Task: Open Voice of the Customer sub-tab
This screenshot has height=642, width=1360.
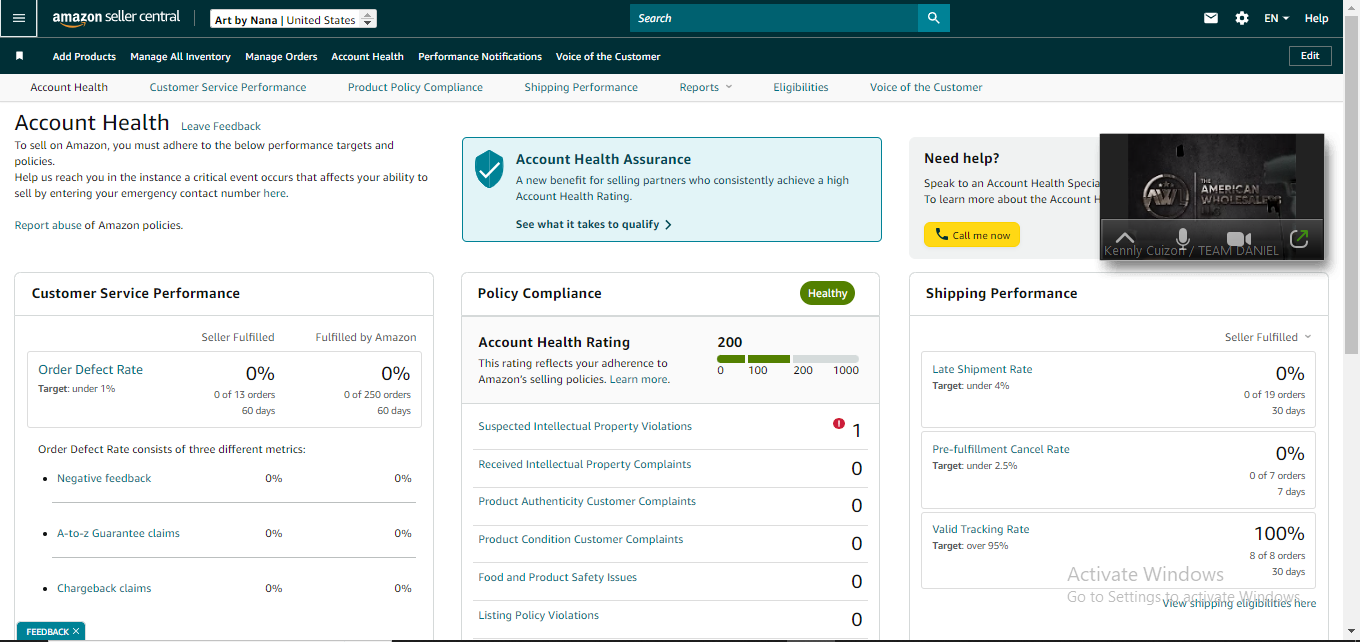Action: [x=926, y=87]
